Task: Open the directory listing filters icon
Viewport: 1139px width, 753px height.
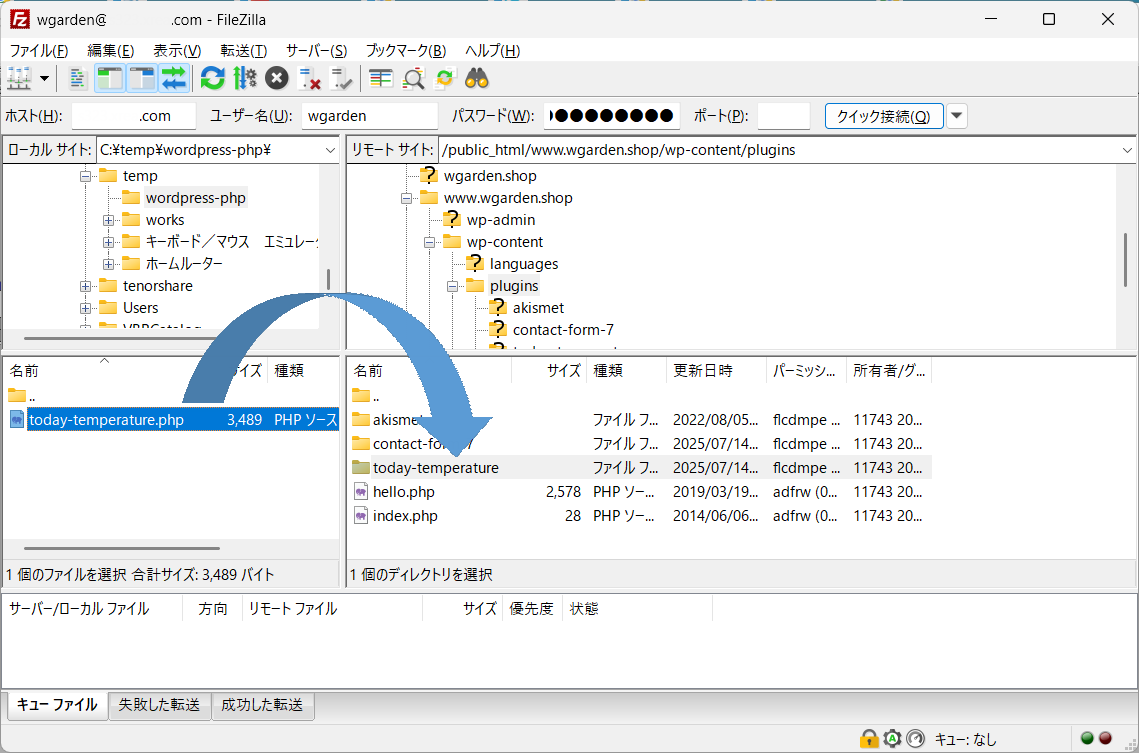Action: pos(380,78)
